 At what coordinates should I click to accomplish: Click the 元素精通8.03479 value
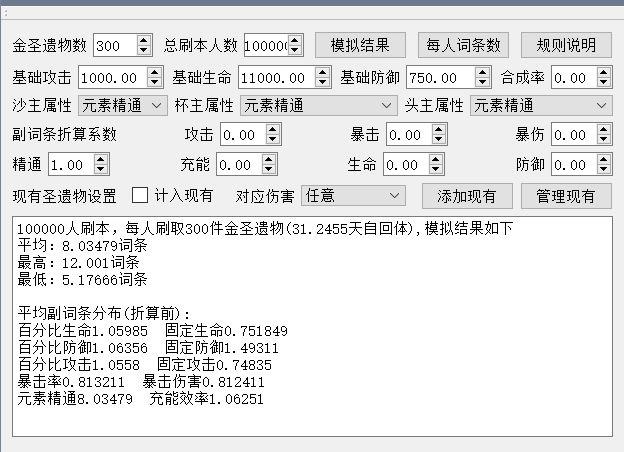[75, 399]
